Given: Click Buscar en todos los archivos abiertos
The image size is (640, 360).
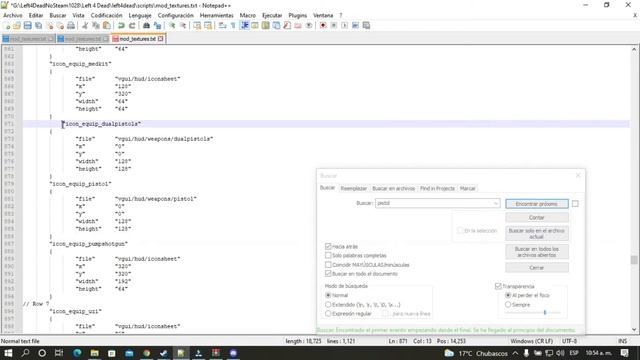Looking at the screenshot, I should click(x=537, y=252).
